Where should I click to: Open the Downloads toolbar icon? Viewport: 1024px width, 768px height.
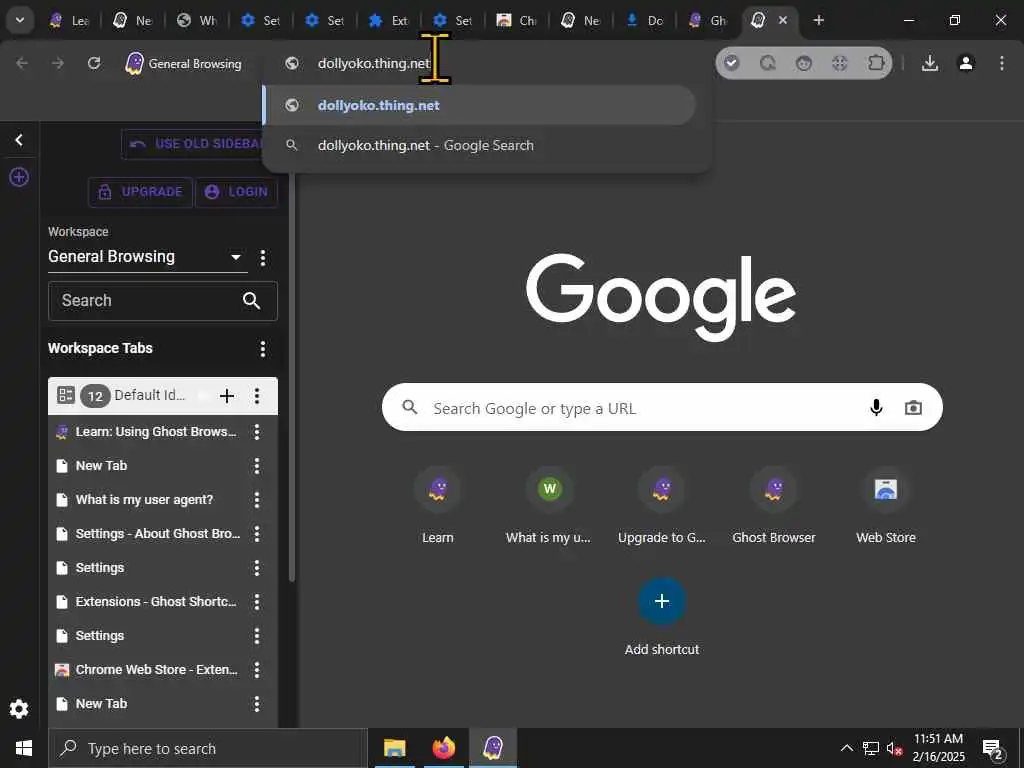930,63
